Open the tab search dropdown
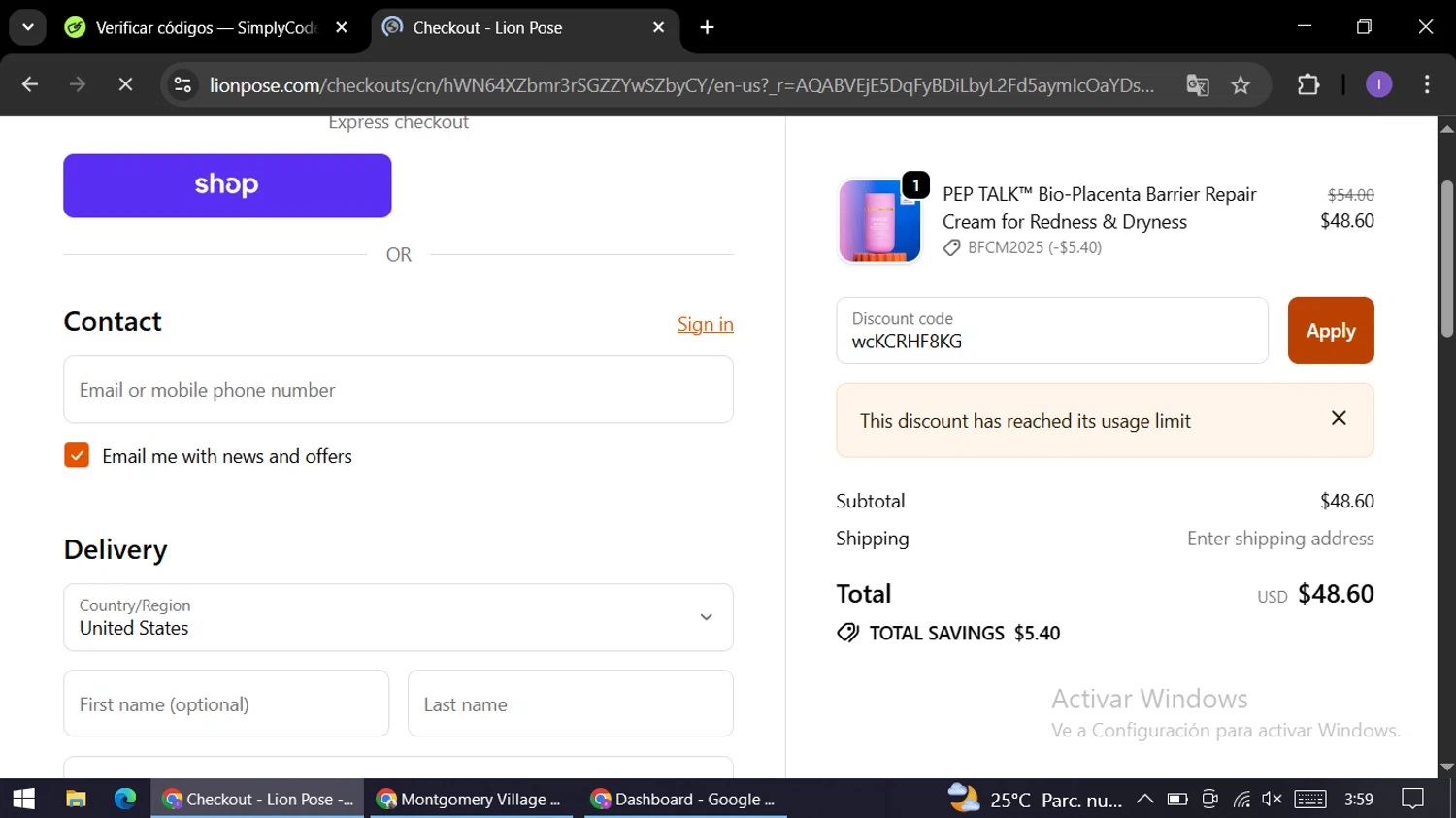Screen dimensions: 1456x818 [x=28, y=27]
